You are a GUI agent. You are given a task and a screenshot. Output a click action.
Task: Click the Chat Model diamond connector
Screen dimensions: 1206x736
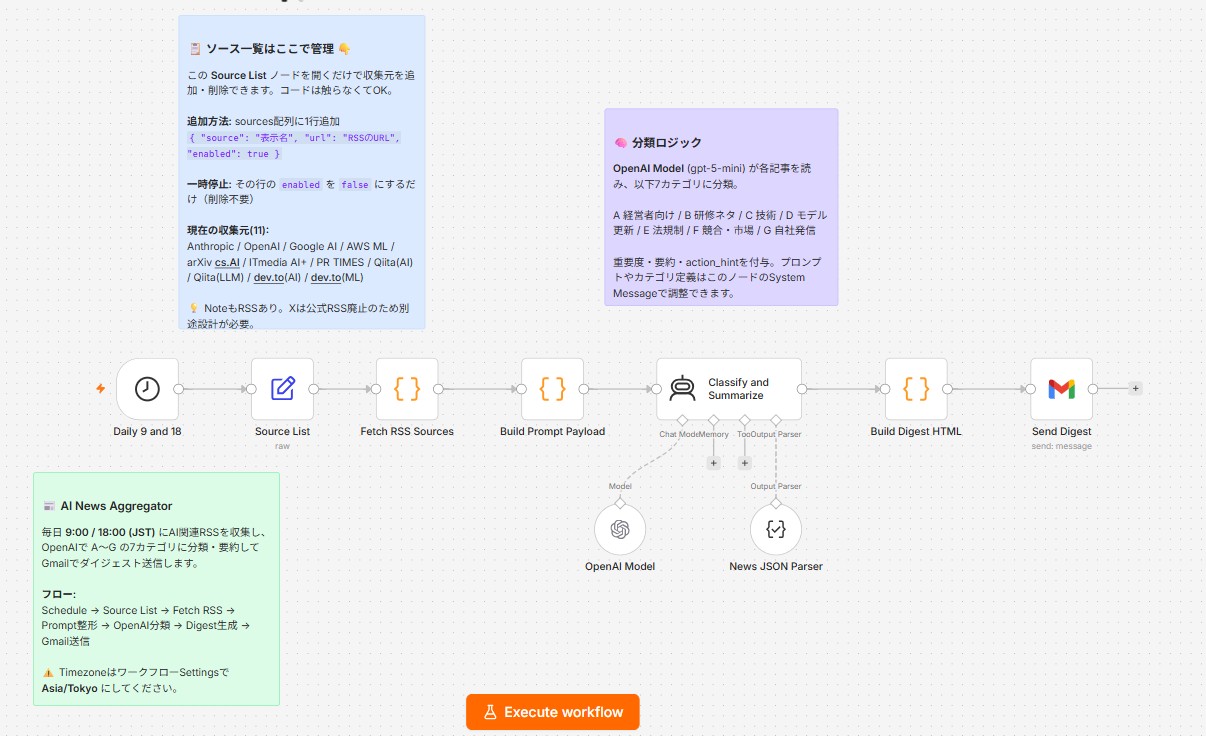tap(682, 419)
